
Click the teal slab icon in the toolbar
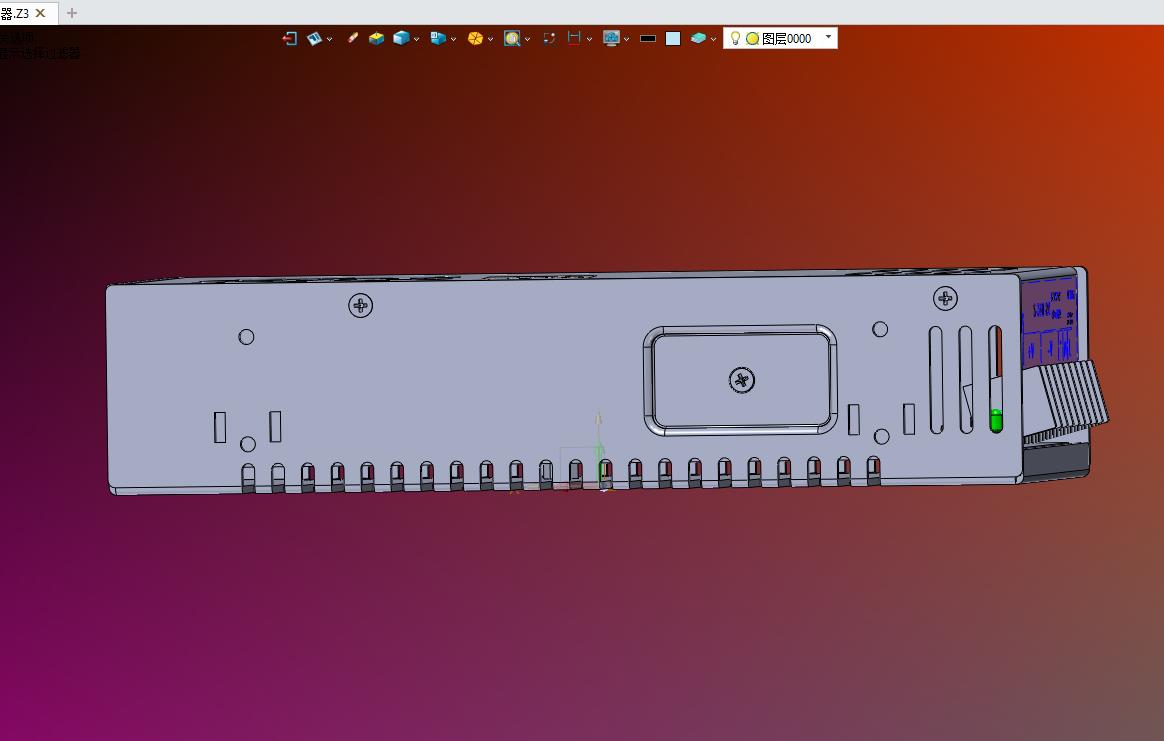tap(698, 38)
